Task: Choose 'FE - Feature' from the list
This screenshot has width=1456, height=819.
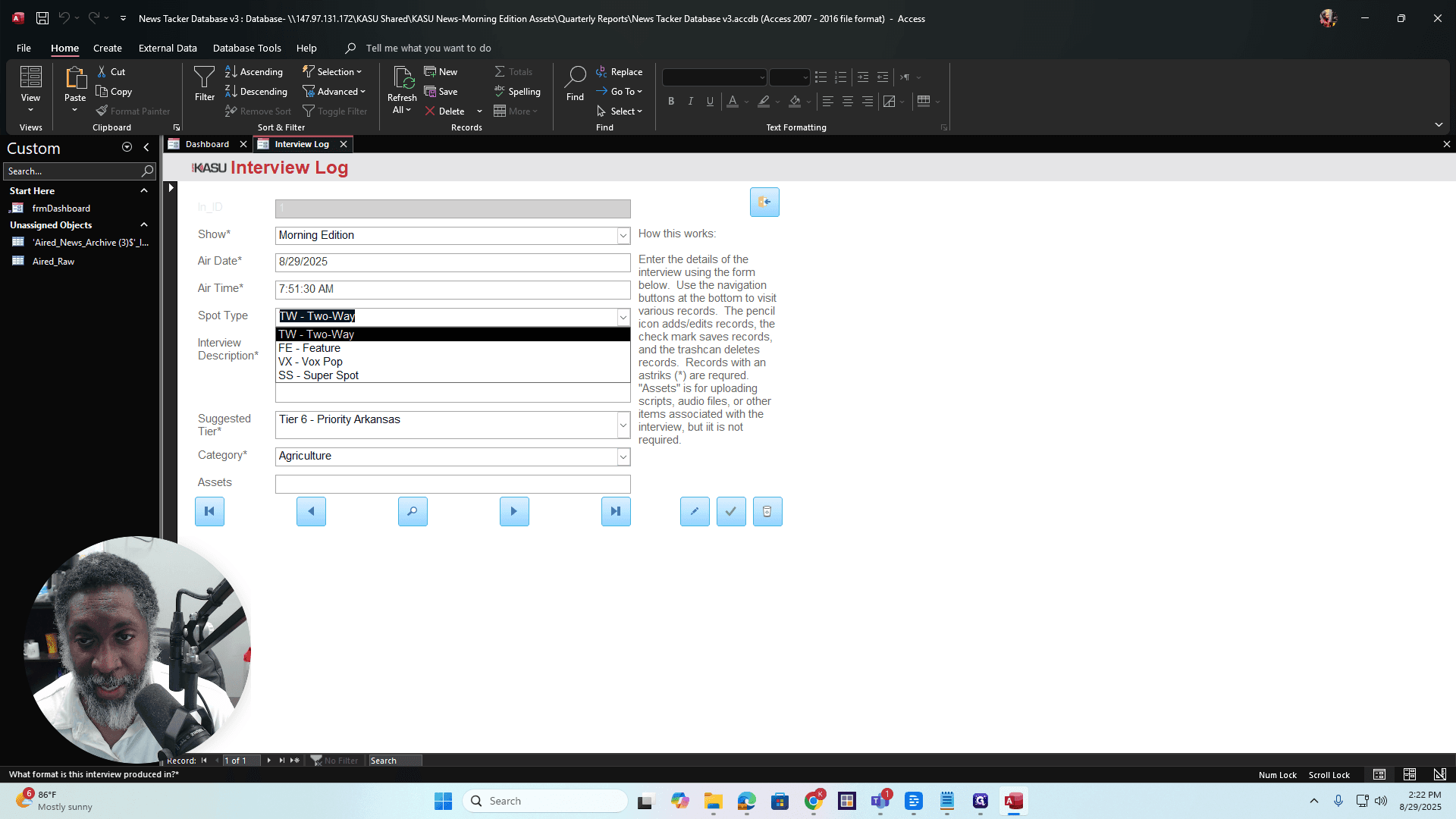Action: 453,348
